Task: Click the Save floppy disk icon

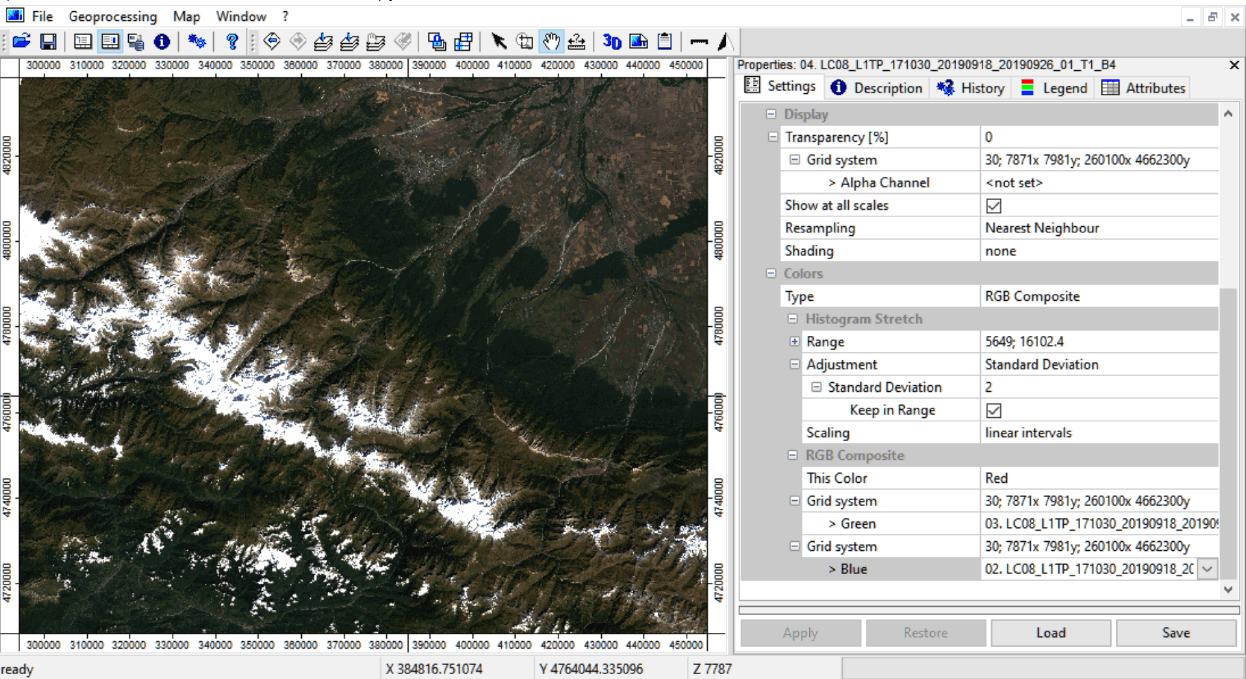Action: point(47,42)
